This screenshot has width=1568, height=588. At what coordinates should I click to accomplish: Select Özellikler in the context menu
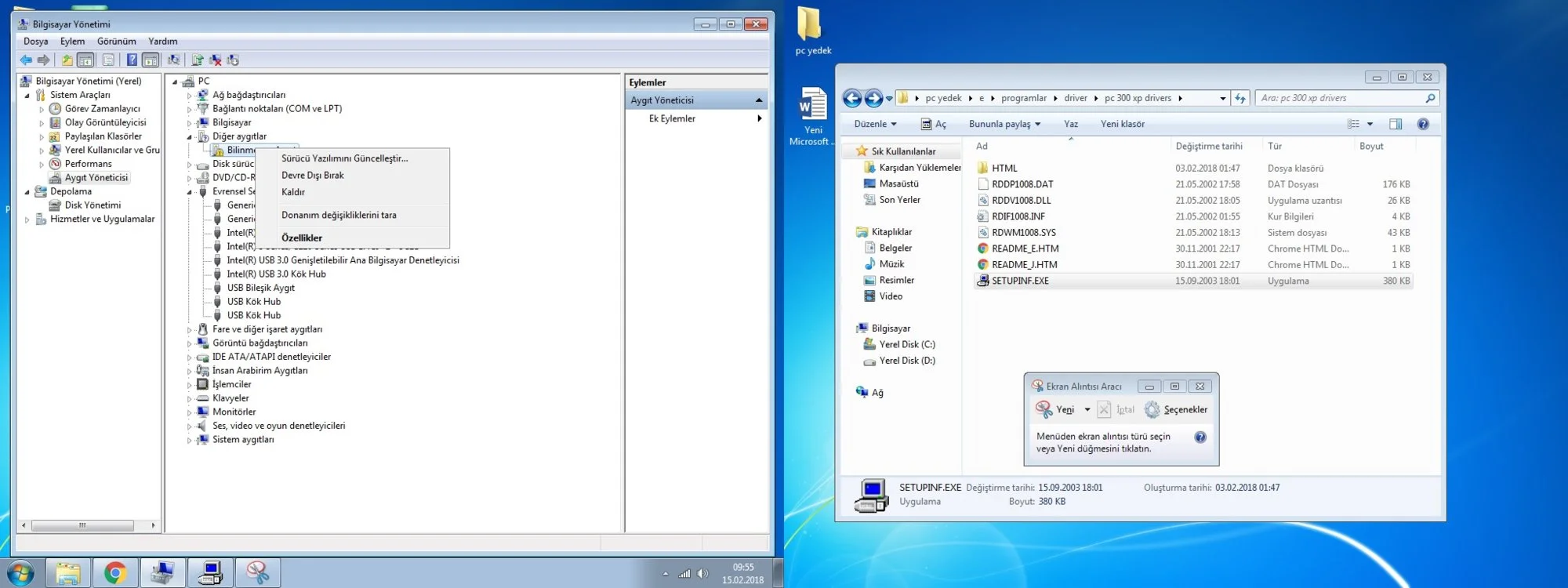point(302,238)
